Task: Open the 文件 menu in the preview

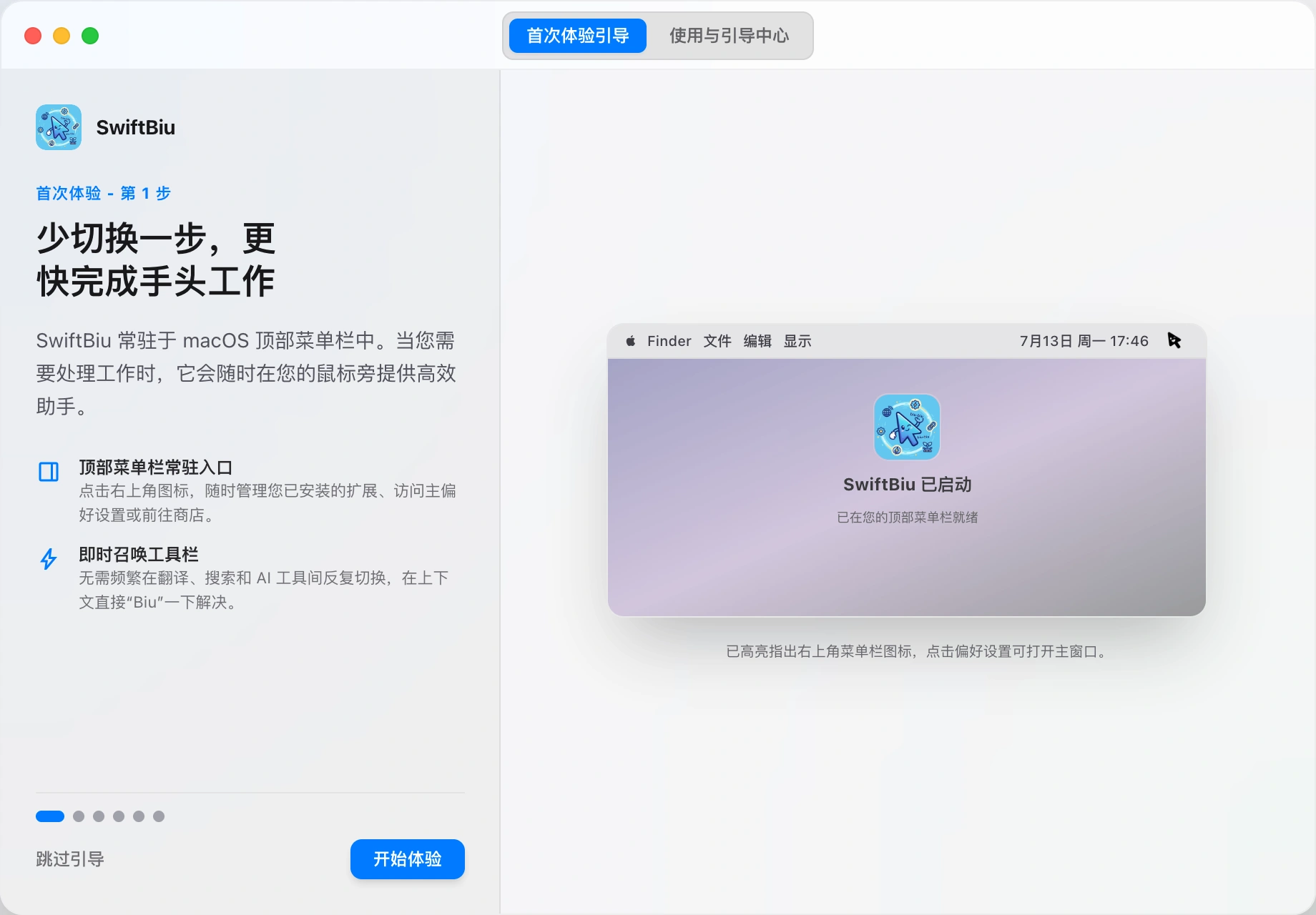Action: pos(717,341)
